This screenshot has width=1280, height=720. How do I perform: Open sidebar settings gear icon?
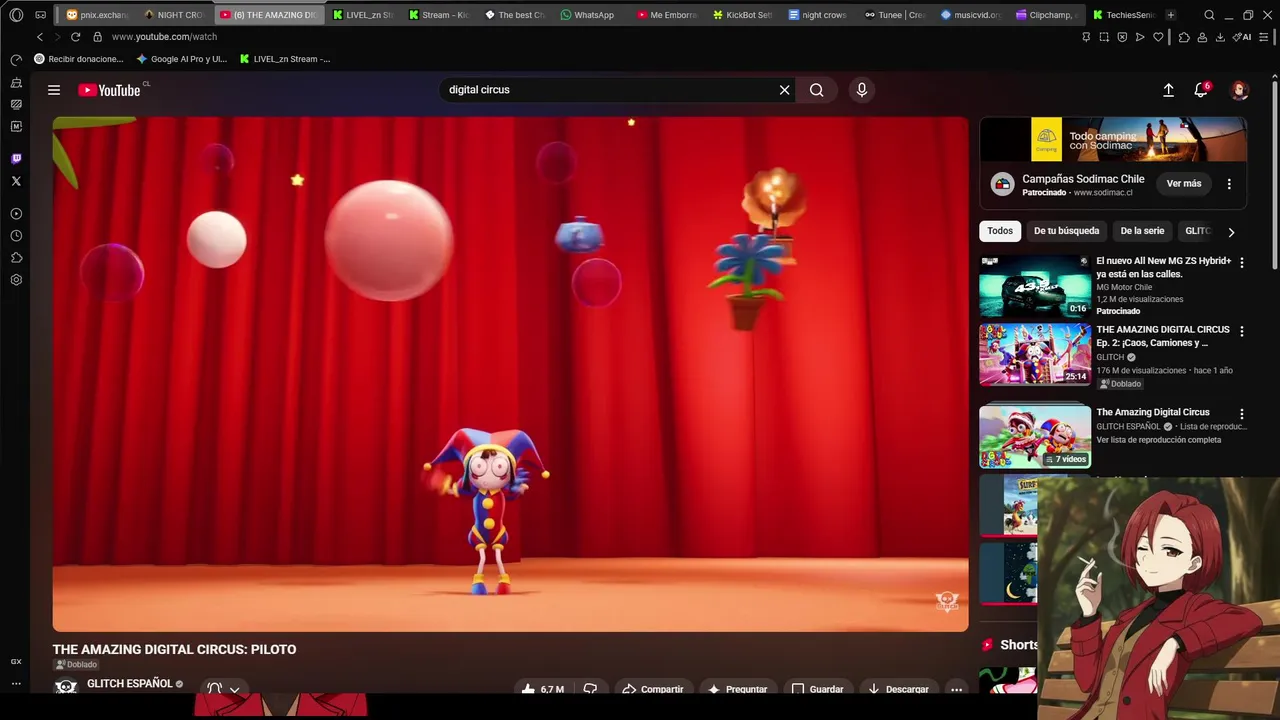click(x=16, y=280)
